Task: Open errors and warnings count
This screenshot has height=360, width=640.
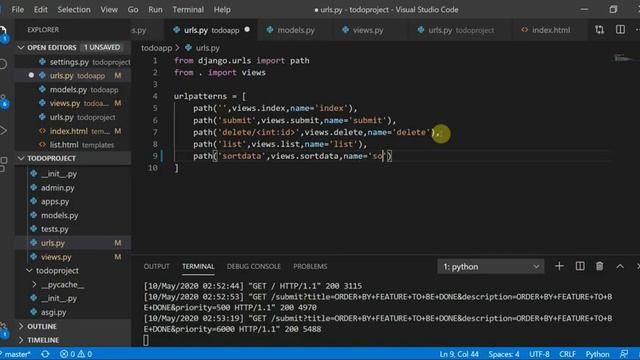Action: tap(76, 354)
